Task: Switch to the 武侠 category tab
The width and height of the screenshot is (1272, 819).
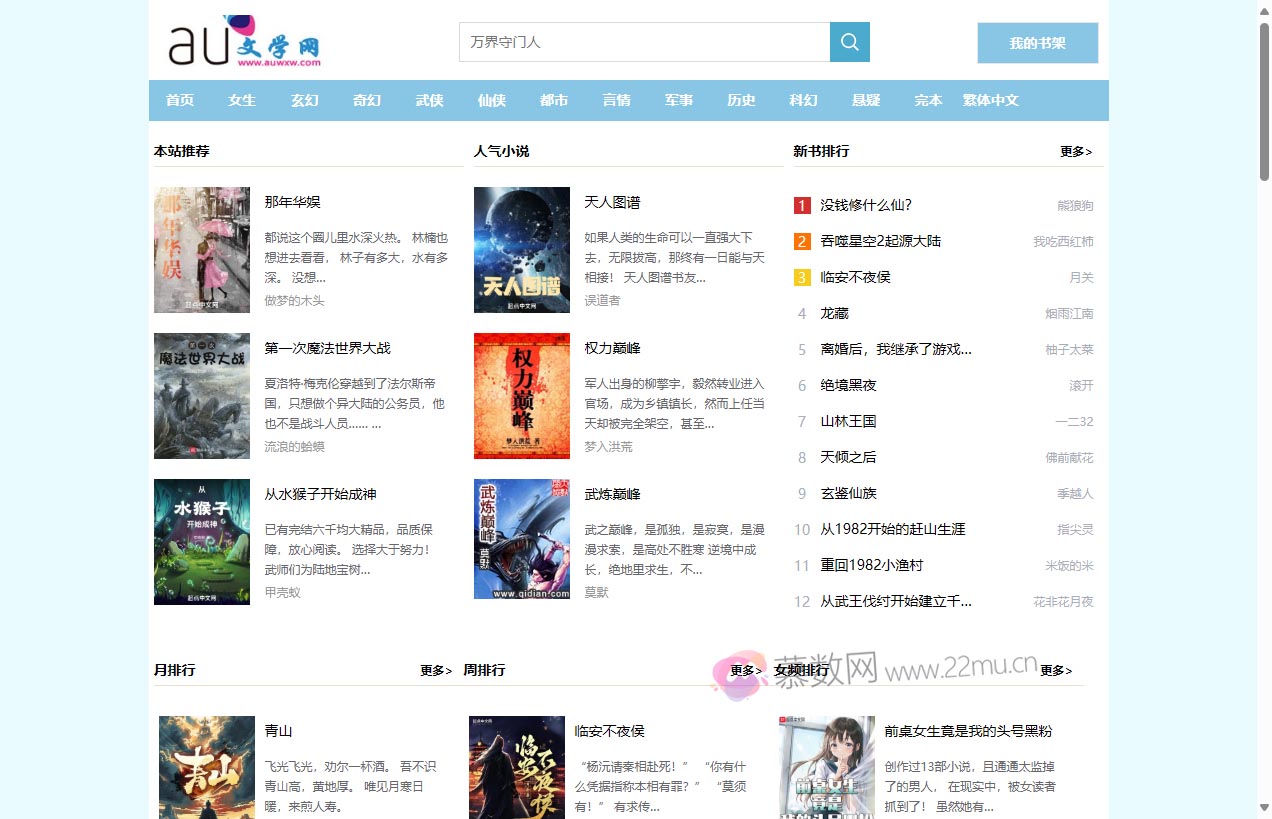Action: pos(429,100)
